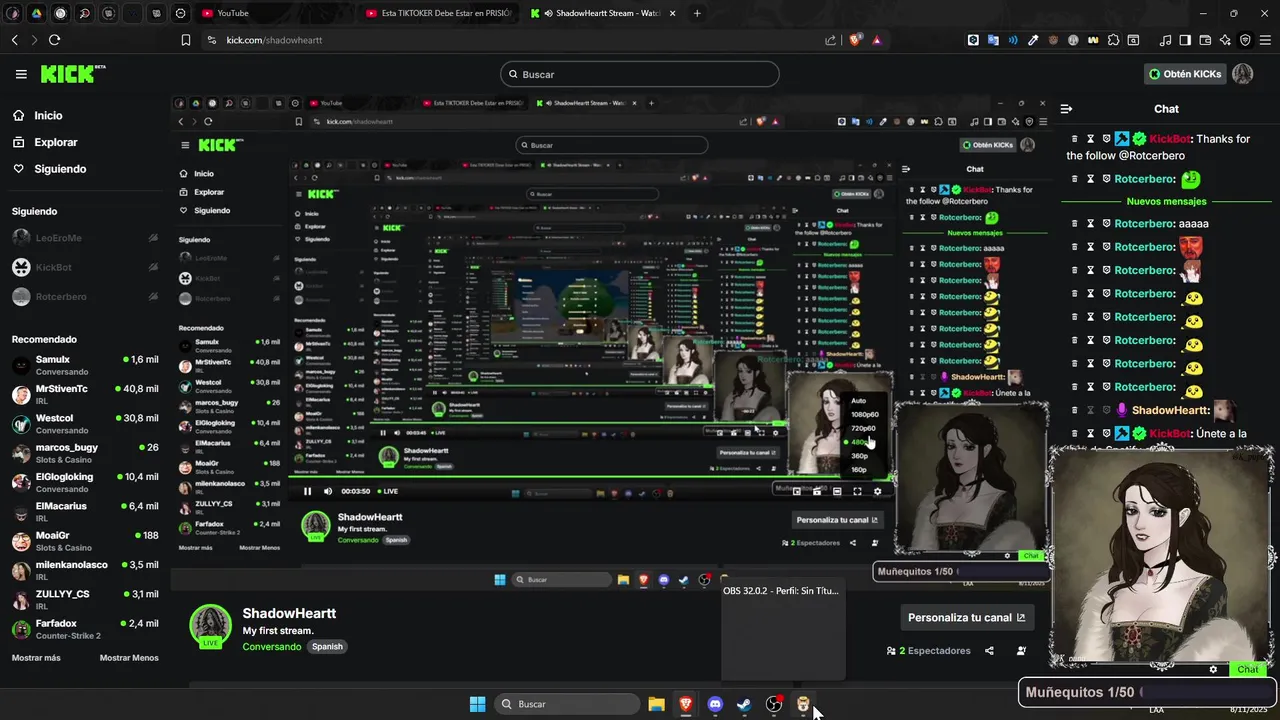Click the Nuevos mensajes divider in chat
1280x720 pixels.
[1166, 201]
